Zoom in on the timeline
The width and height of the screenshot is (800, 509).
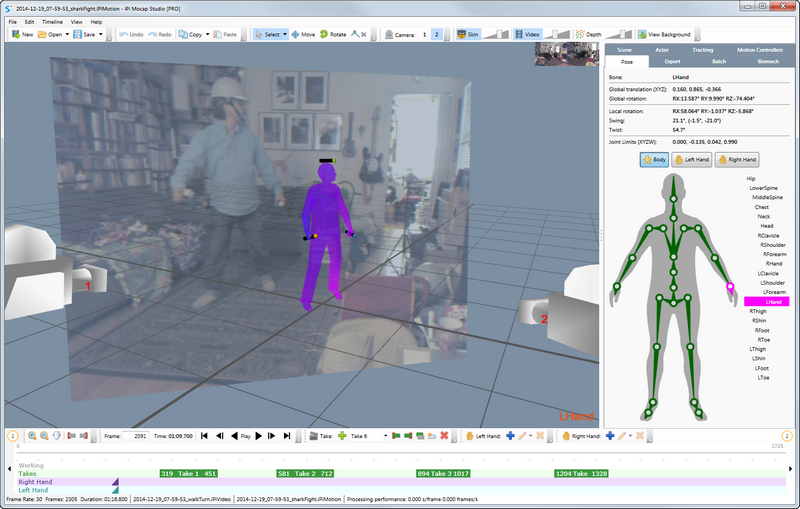click(x=32, y=436)
